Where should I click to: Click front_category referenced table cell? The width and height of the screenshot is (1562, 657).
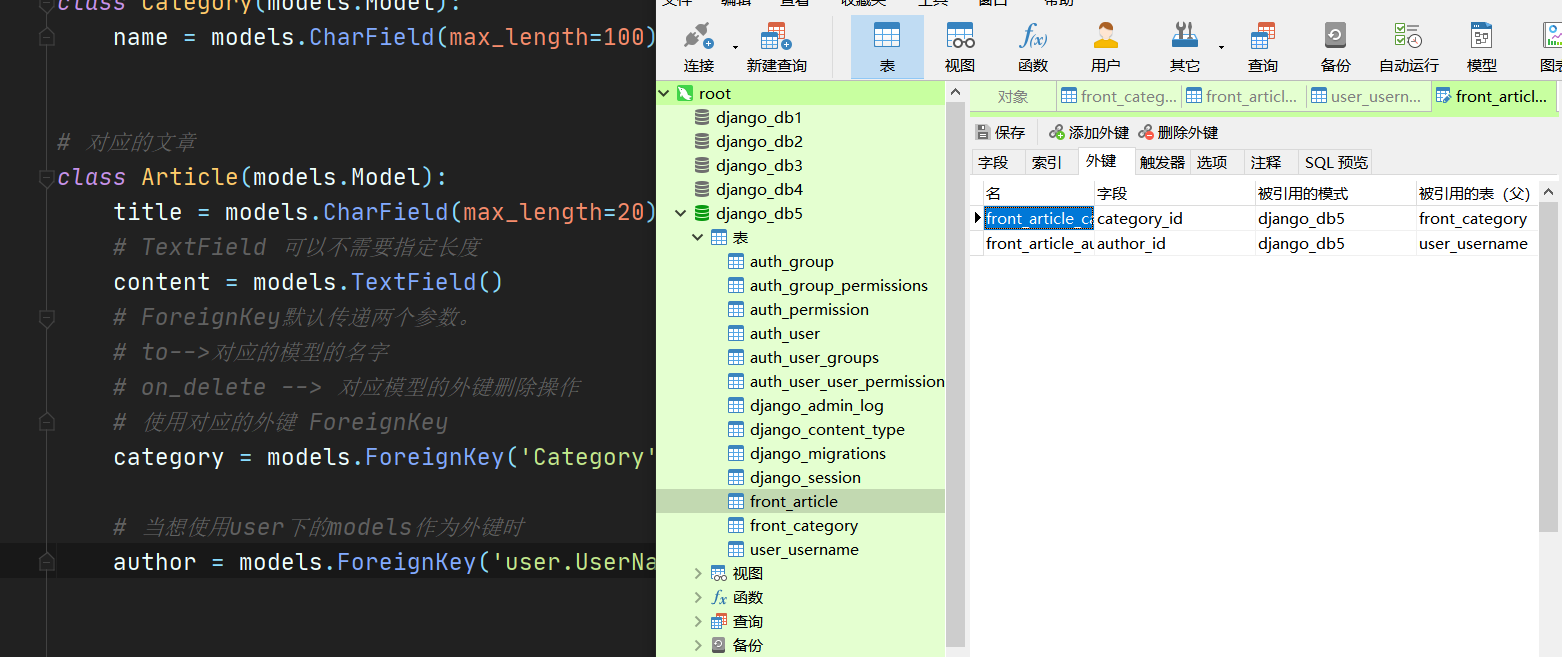(x=1477, y=219)
